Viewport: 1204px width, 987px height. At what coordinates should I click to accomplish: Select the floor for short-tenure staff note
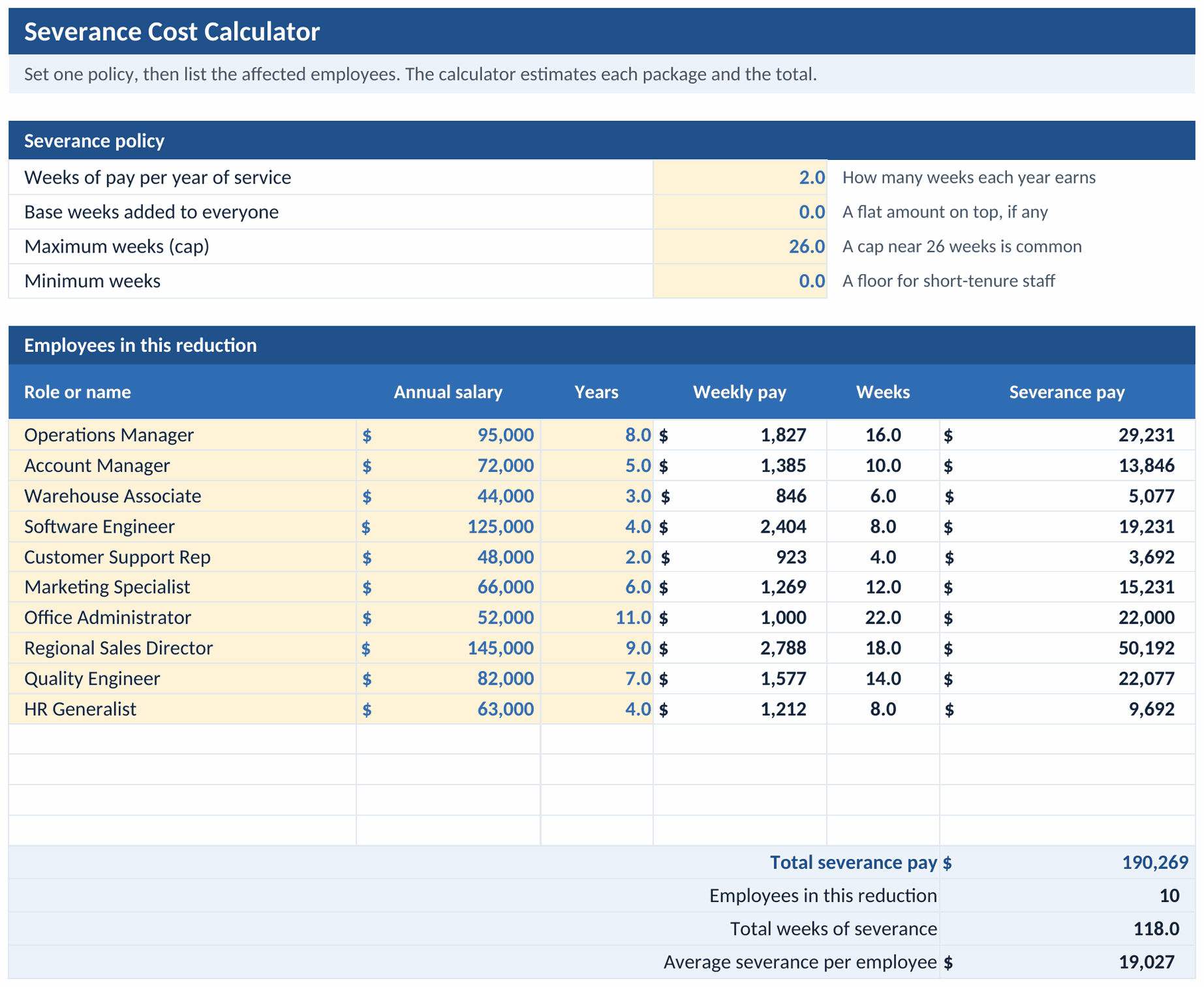pos(949,281)
